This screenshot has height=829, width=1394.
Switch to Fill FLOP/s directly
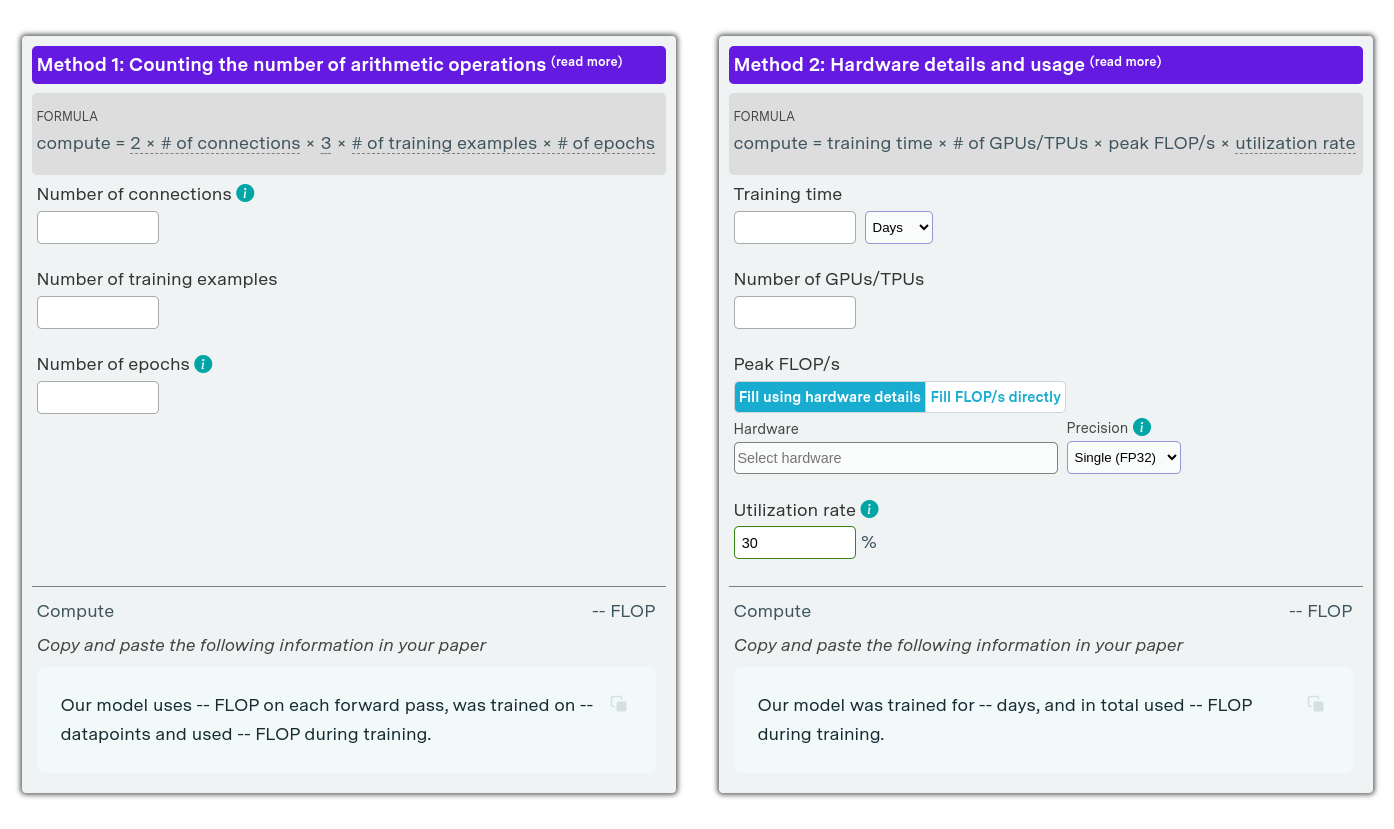tap(995, 397)
